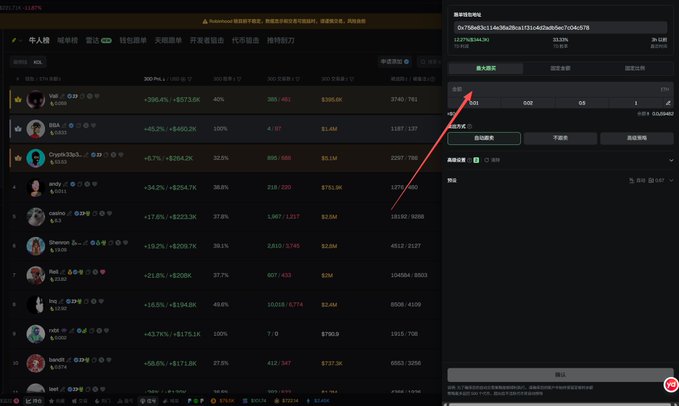Screen dimensions: 679x406
Task: Edit the remark pencil next to BBA
Action: 64,126
